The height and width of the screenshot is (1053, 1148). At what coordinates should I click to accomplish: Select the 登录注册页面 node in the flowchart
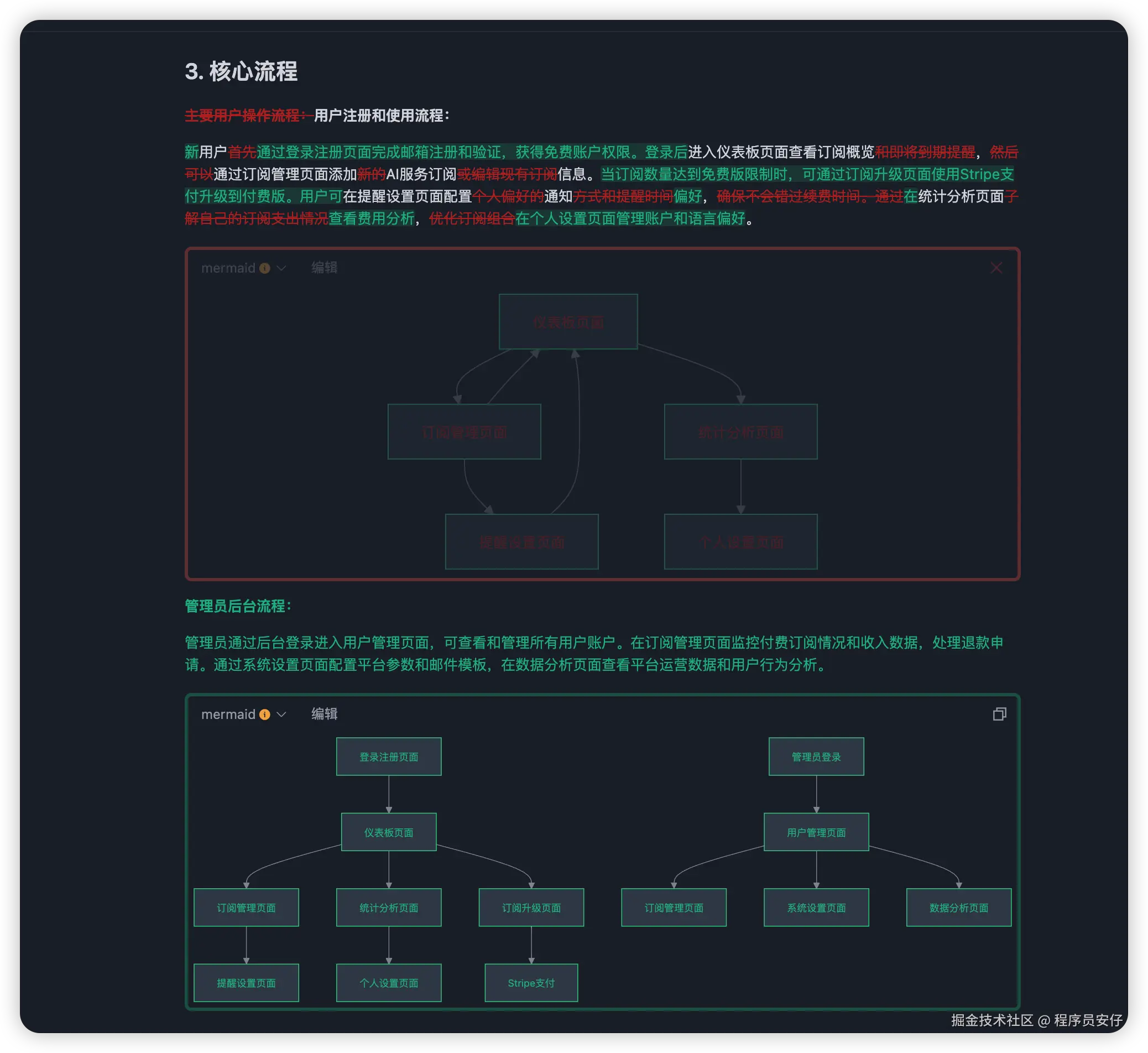[x=389, y=756]
